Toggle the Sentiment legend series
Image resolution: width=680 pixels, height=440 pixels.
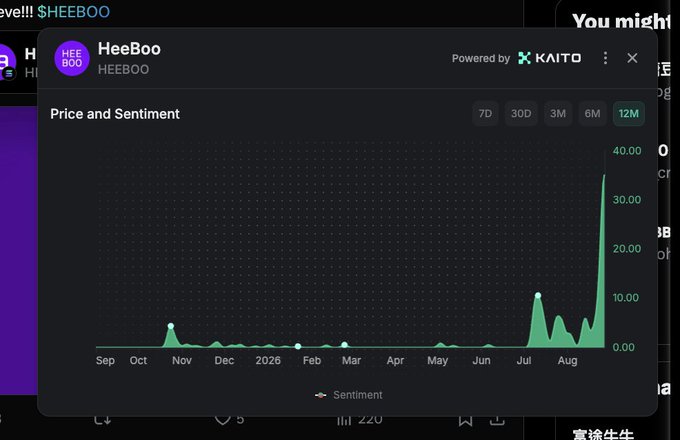click(x=349, y=395)
